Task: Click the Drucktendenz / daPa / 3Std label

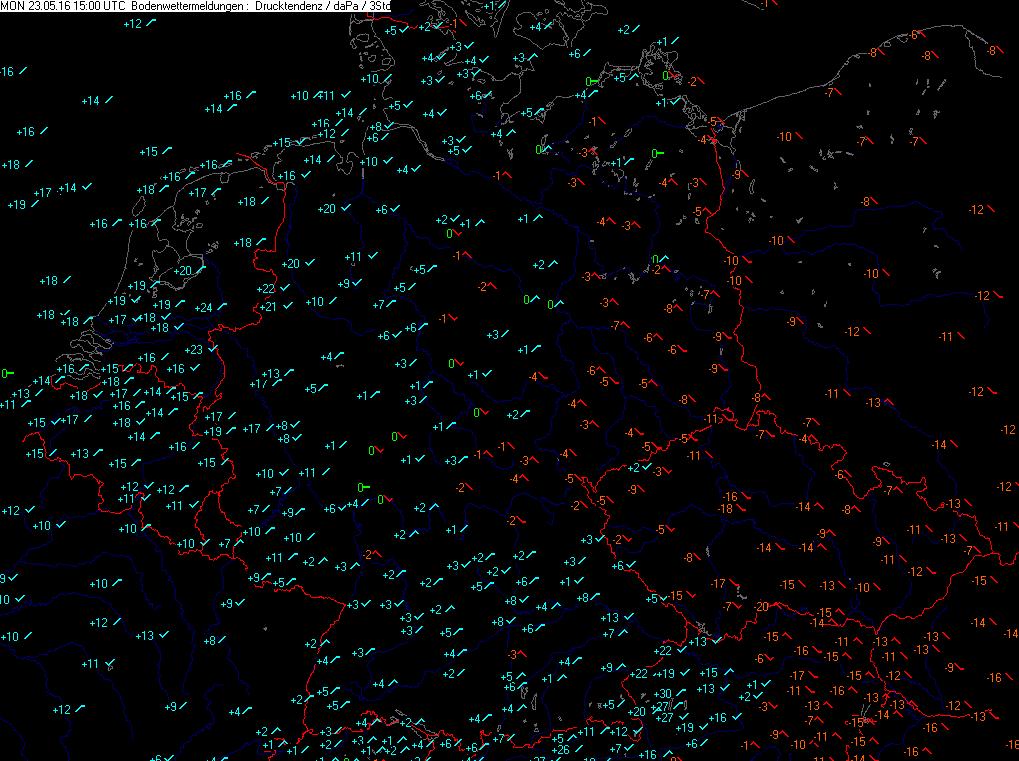Action: point(322,6)
